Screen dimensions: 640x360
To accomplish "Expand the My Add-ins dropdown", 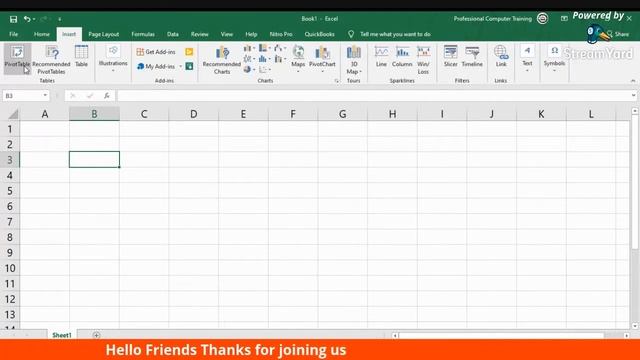I will [180, 67].
